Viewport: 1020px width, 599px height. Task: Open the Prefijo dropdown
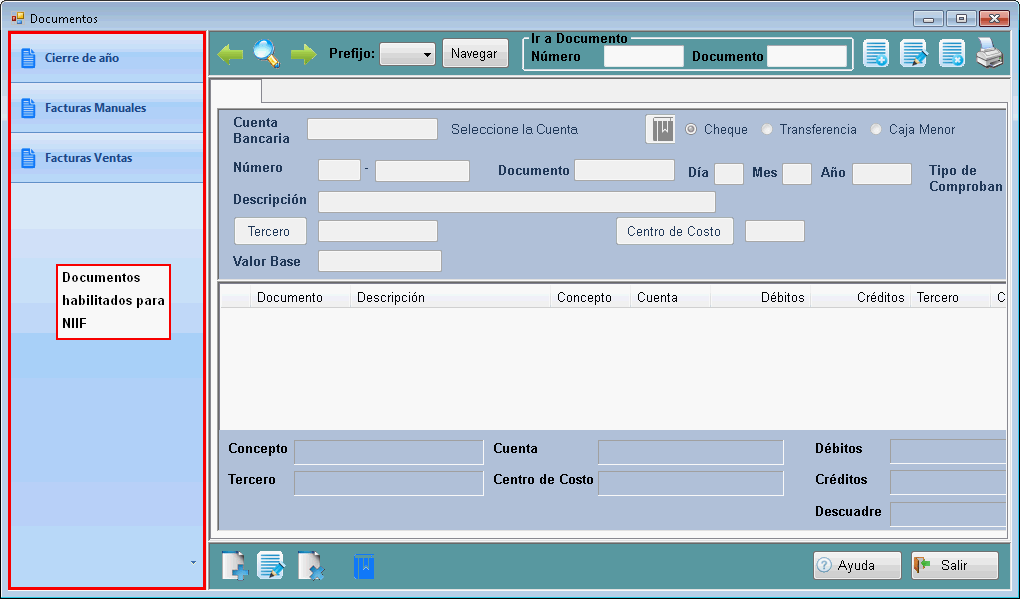pos(407,54)
